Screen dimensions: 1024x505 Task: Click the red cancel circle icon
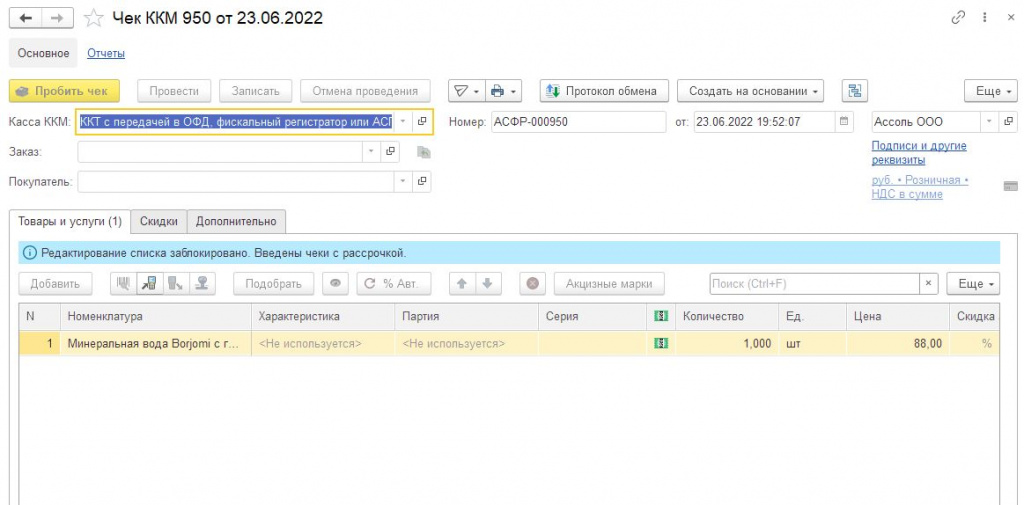[532, 284]
